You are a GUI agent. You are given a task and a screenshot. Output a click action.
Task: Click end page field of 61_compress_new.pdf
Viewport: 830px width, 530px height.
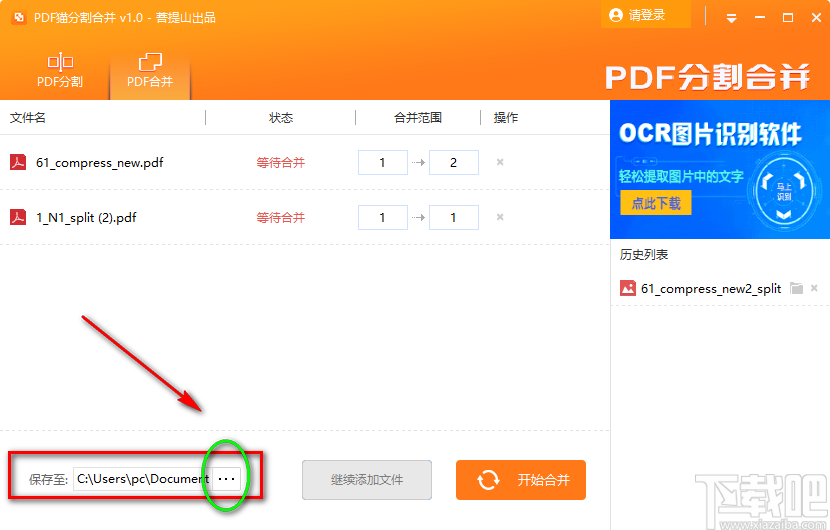click(454, 162)
